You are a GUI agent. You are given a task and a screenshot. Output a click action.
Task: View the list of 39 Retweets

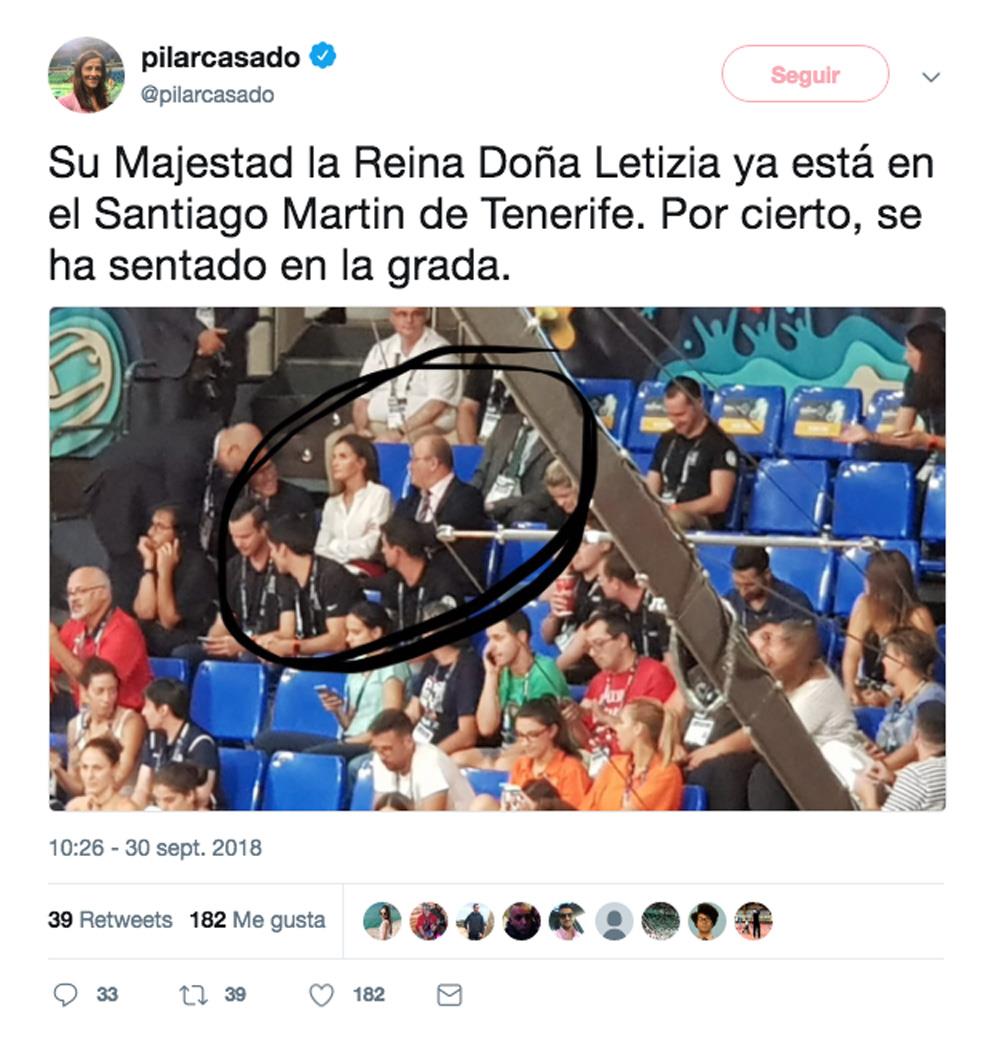click(x=110, y=920)
